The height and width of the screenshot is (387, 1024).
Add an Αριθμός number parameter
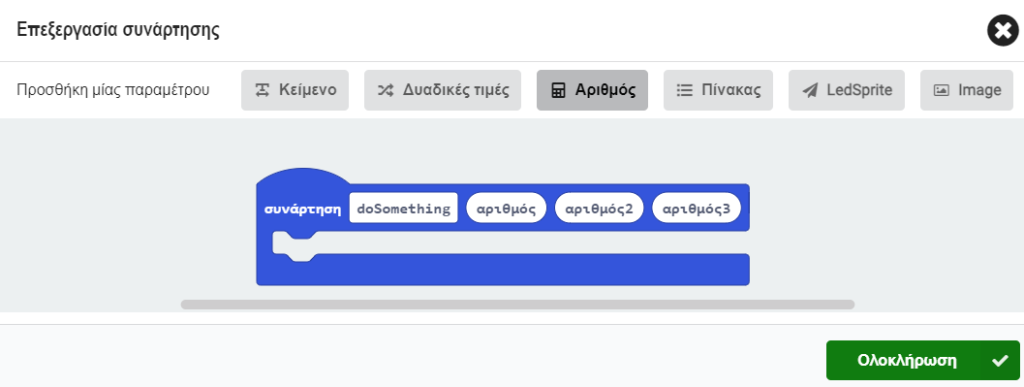(592, 90)
